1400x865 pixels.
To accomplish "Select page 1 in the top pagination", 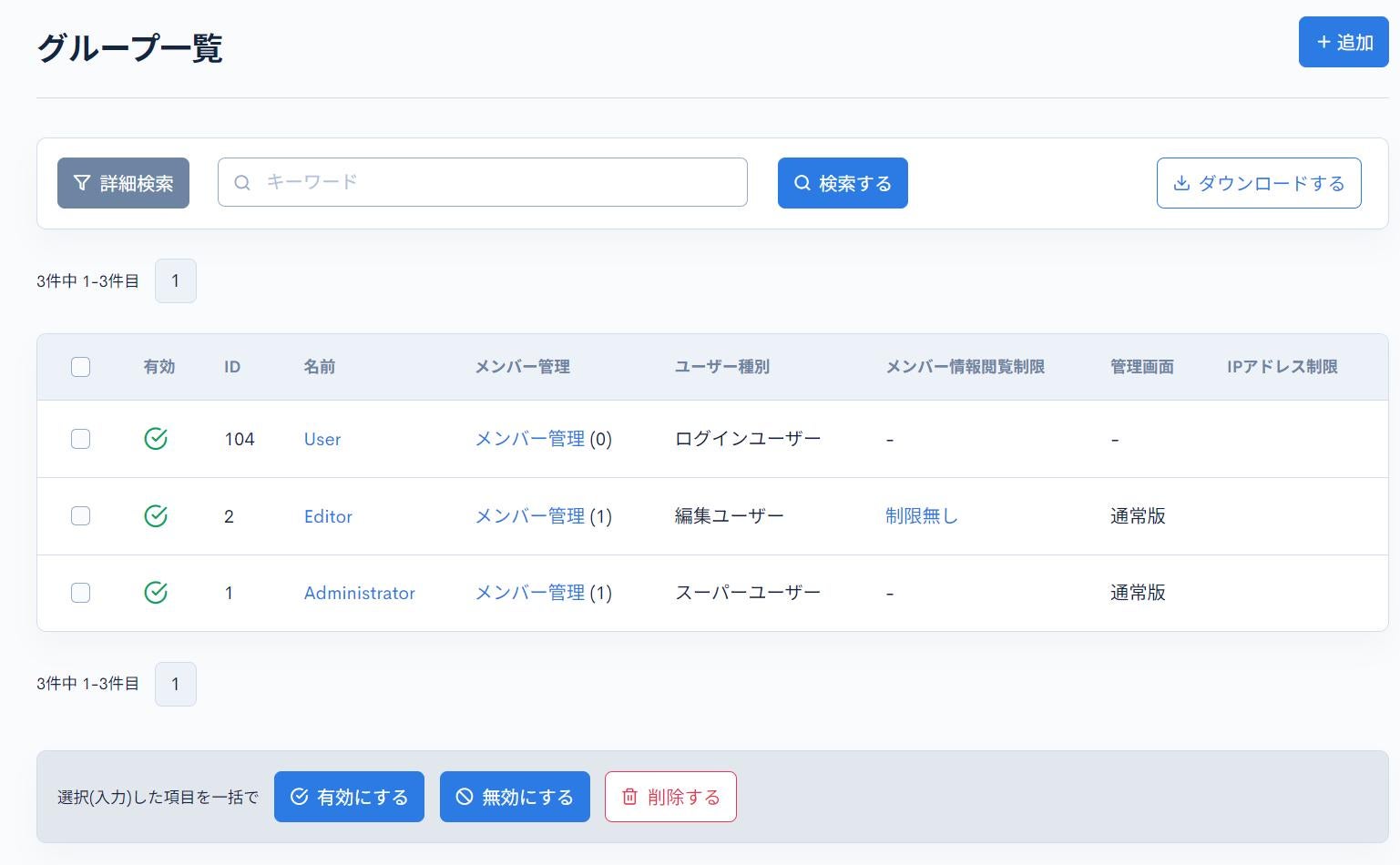I will click(x=175, y=280).
